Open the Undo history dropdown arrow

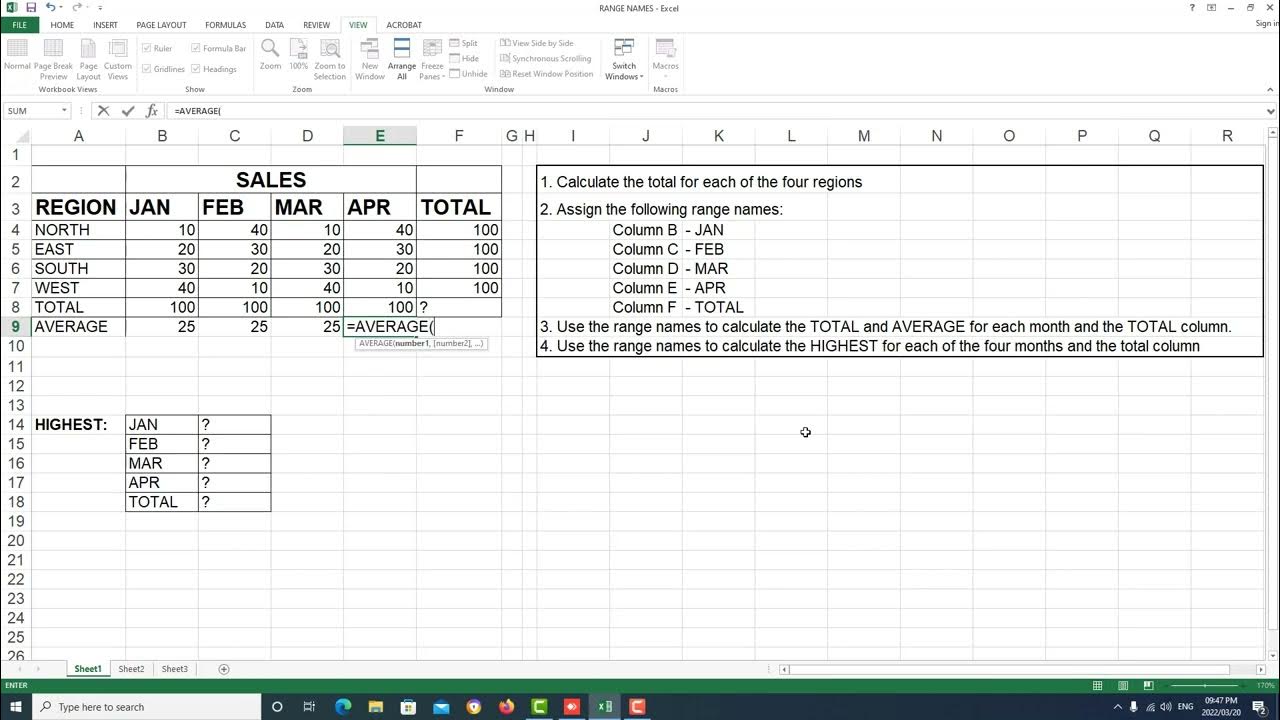tap(60, 8)
